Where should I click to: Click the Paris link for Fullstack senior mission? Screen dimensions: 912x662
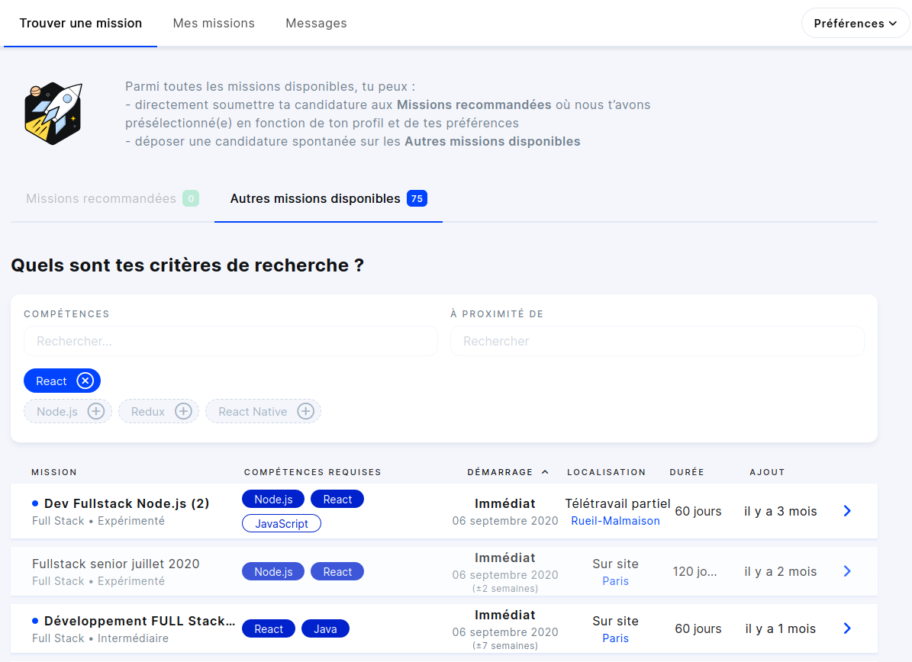tap(614, 580)
